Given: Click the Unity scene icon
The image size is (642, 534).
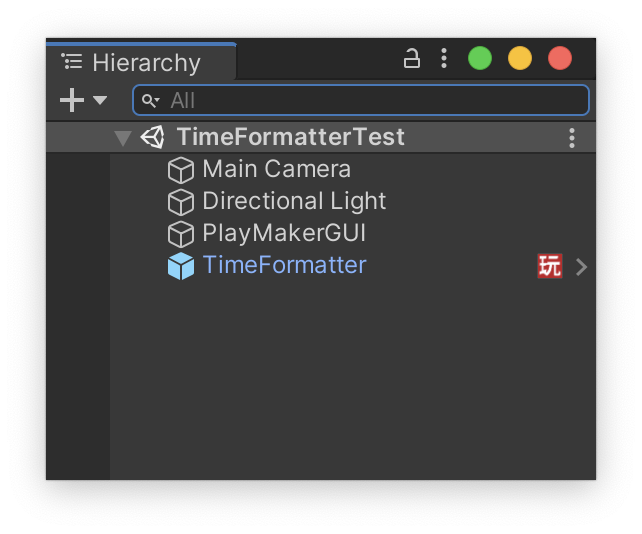Looking at the screenshot, I should (x=153, y=137).
